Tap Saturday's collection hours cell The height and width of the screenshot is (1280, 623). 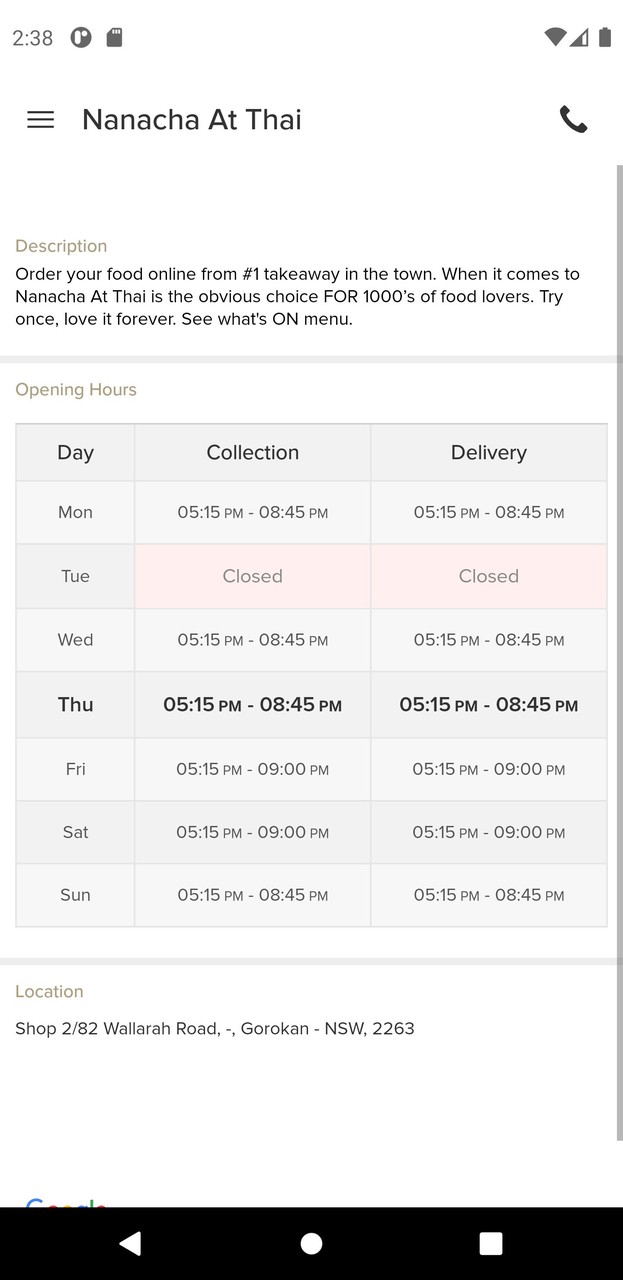pyautogui.click(x=252, y=832)
